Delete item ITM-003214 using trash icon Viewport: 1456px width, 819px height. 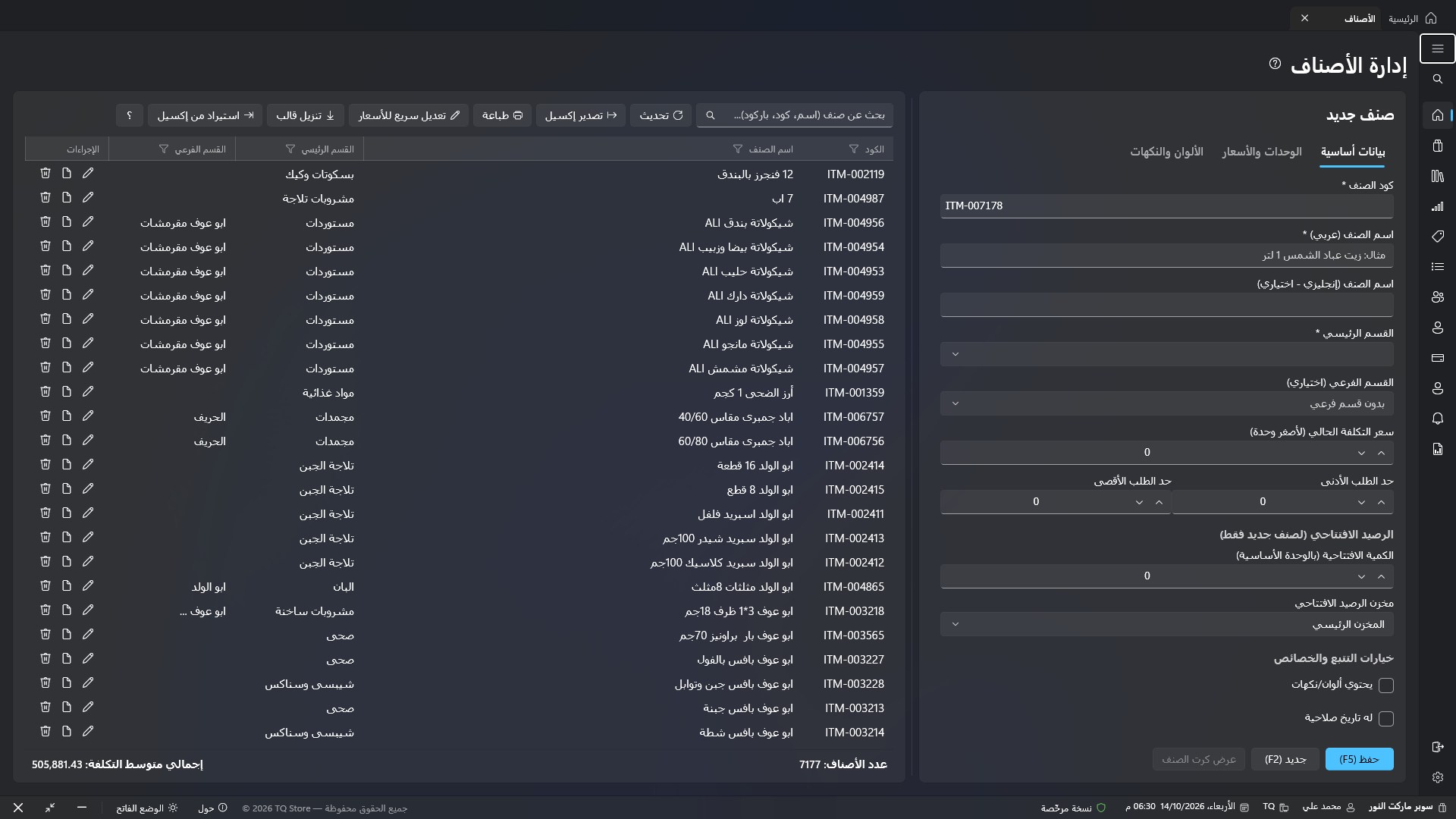coord(45,732)
